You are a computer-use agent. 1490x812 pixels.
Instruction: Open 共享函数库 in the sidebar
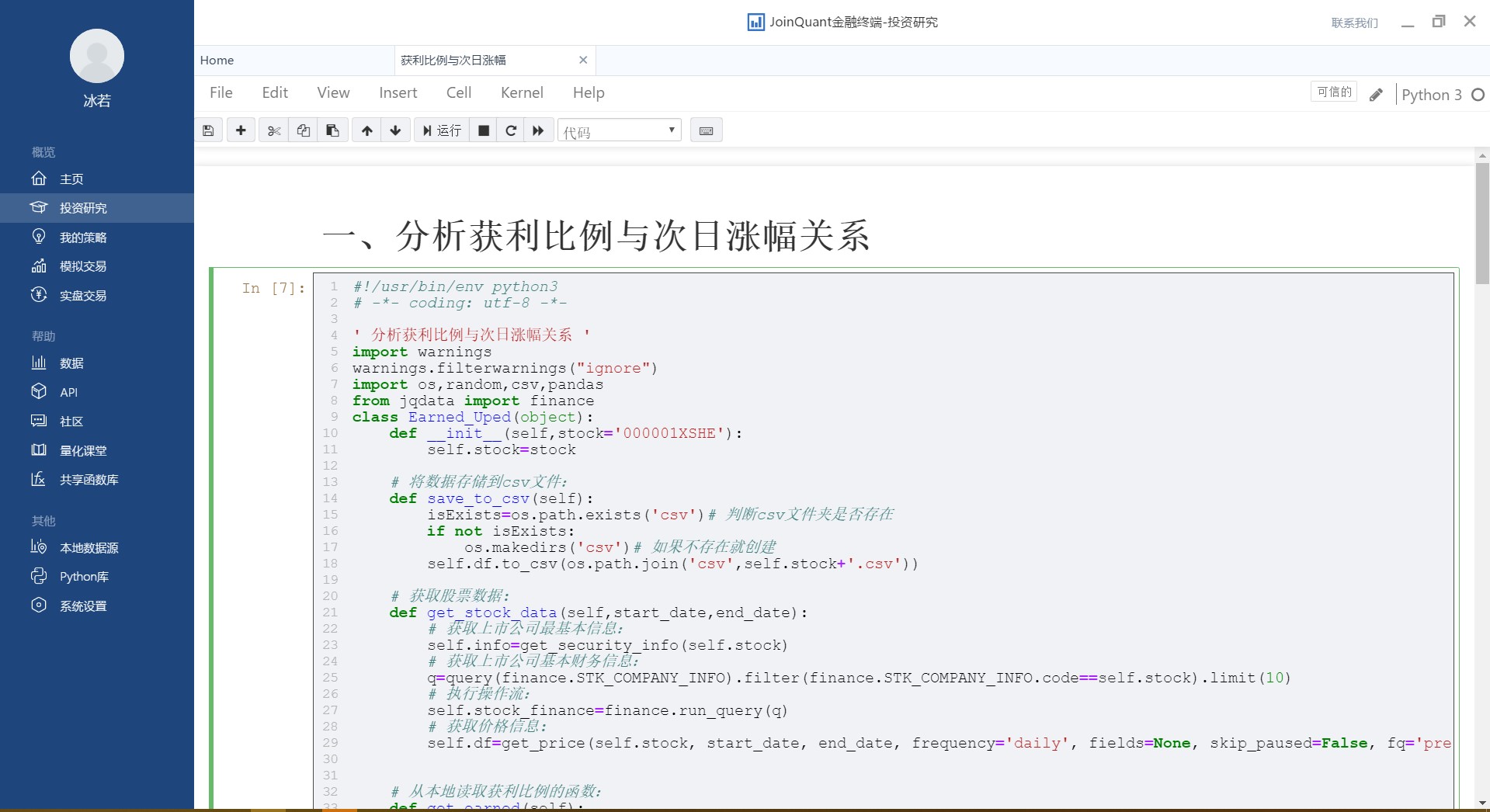click(x=97, y=480)
